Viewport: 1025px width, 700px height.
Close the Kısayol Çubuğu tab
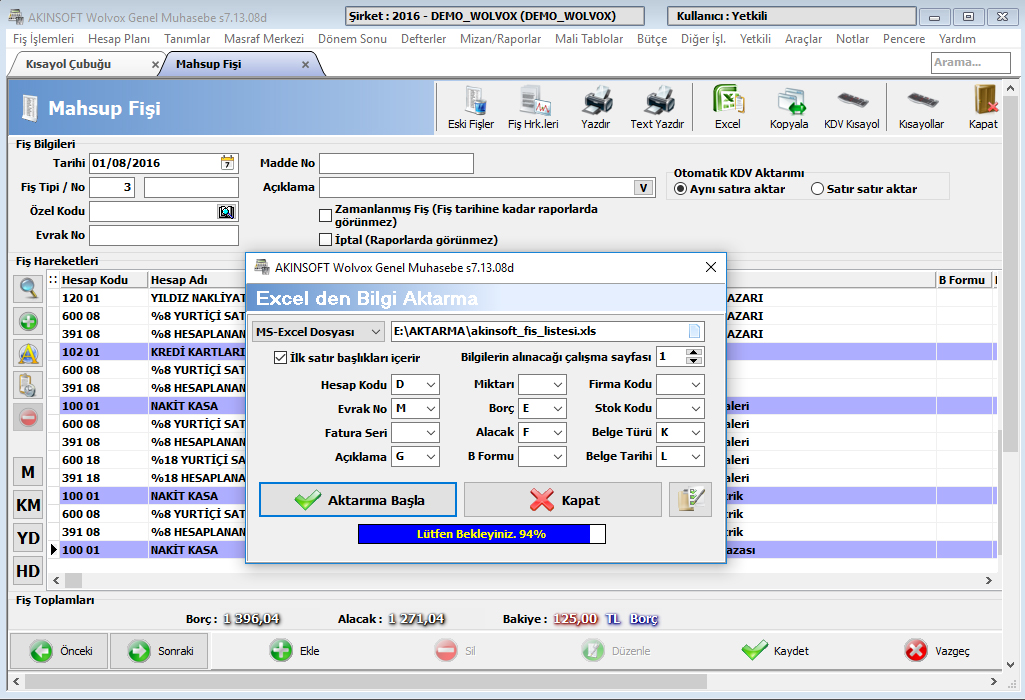[155, 65]
